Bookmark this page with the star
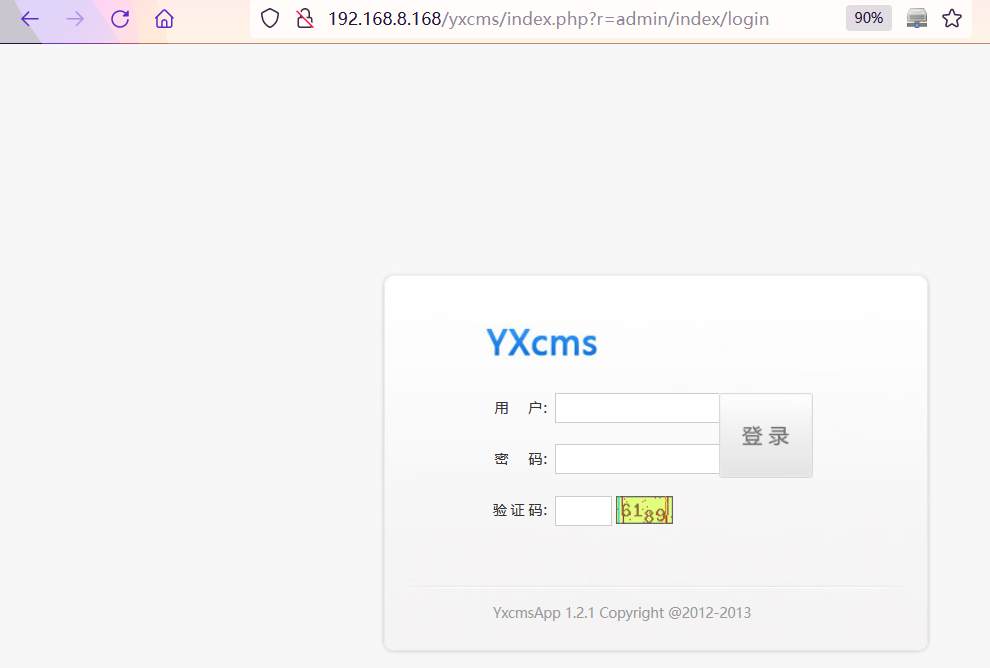This screenshot has height=668, width=990. [952, 18]
